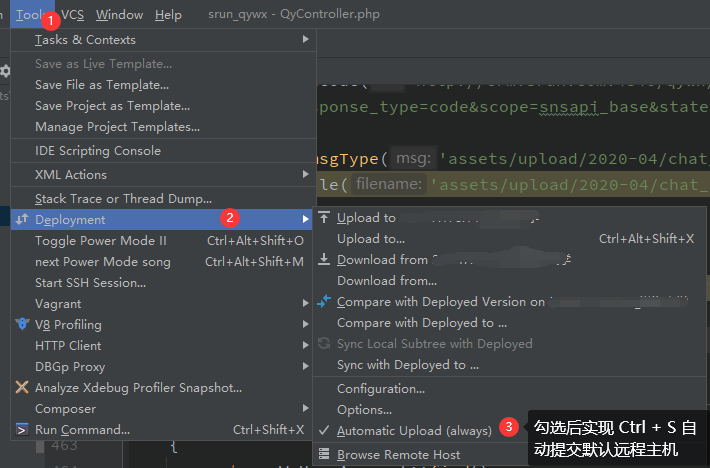Viewport: 710px width, 468px height.
Task: Select Tasks & Contexts menu entry
Action: coord(163,40)
